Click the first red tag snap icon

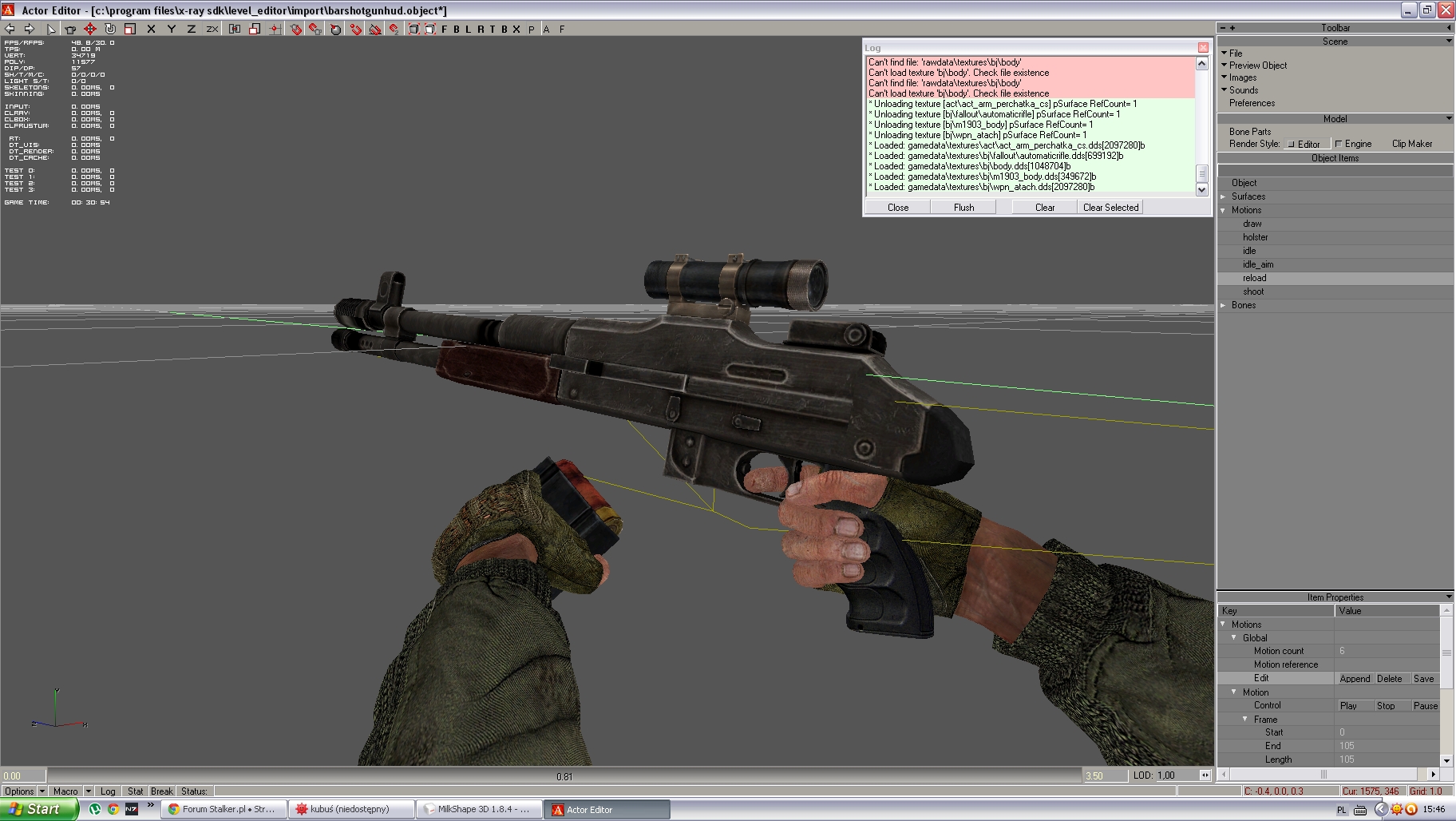coord(295,29)
